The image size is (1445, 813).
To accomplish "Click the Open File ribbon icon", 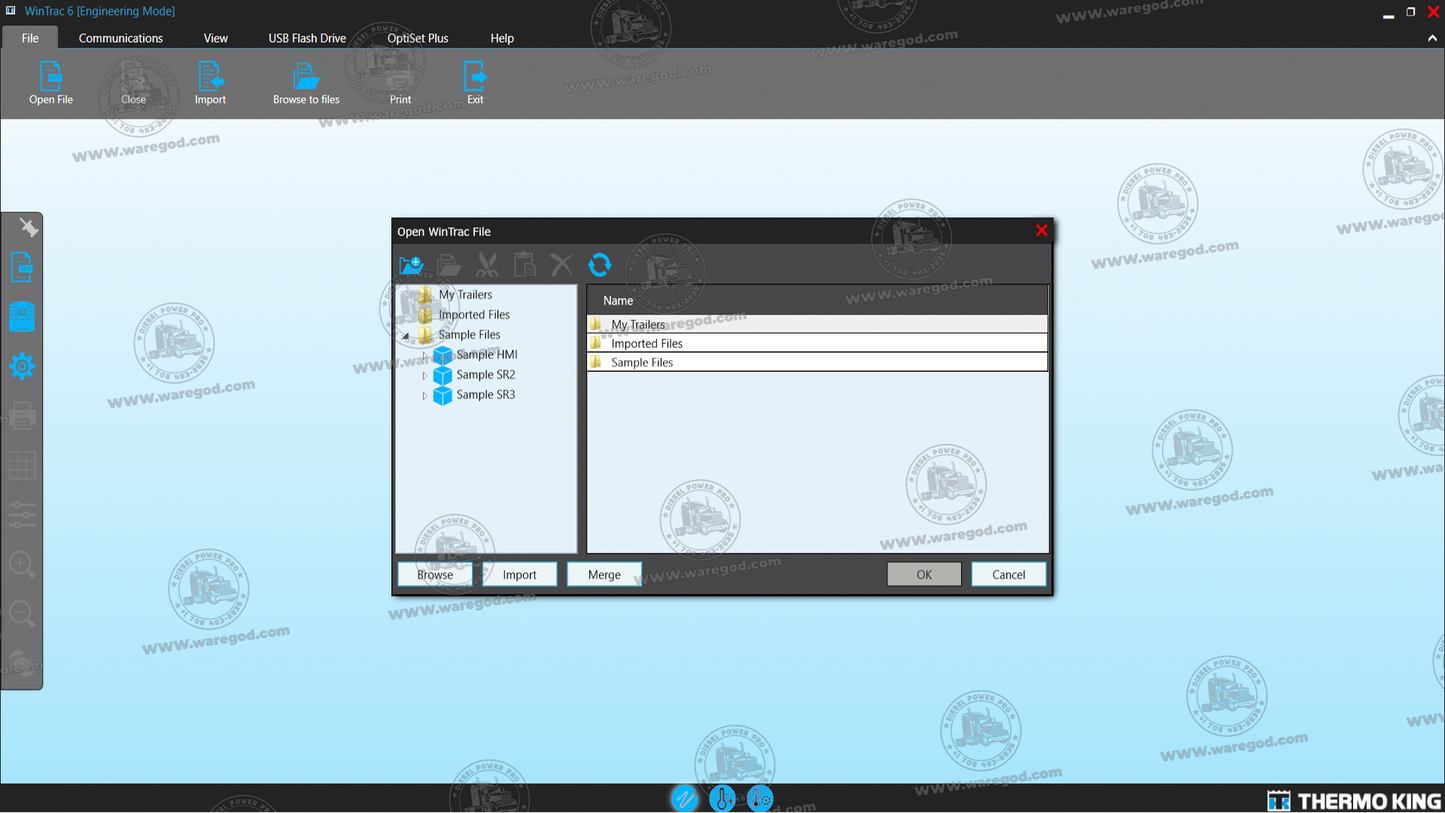I will (x=50, y=84).
